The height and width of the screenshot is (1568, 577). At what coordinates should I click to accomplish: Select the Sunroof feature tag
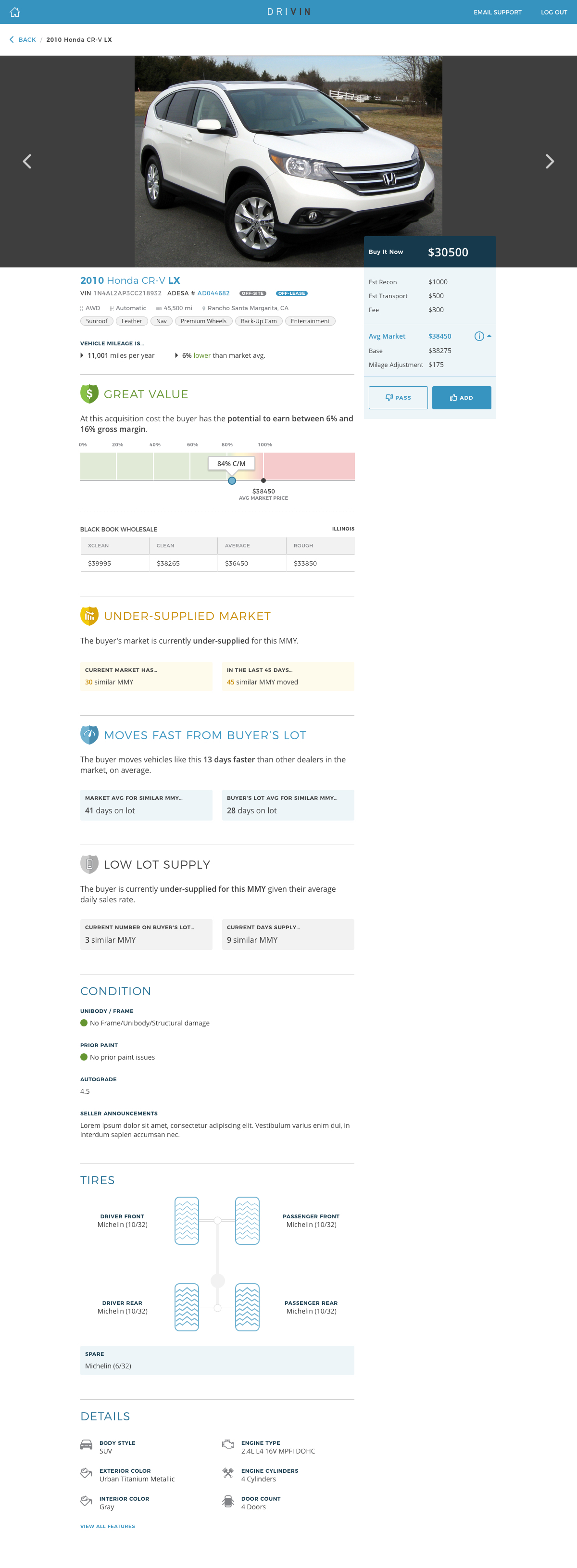[97, 321]
